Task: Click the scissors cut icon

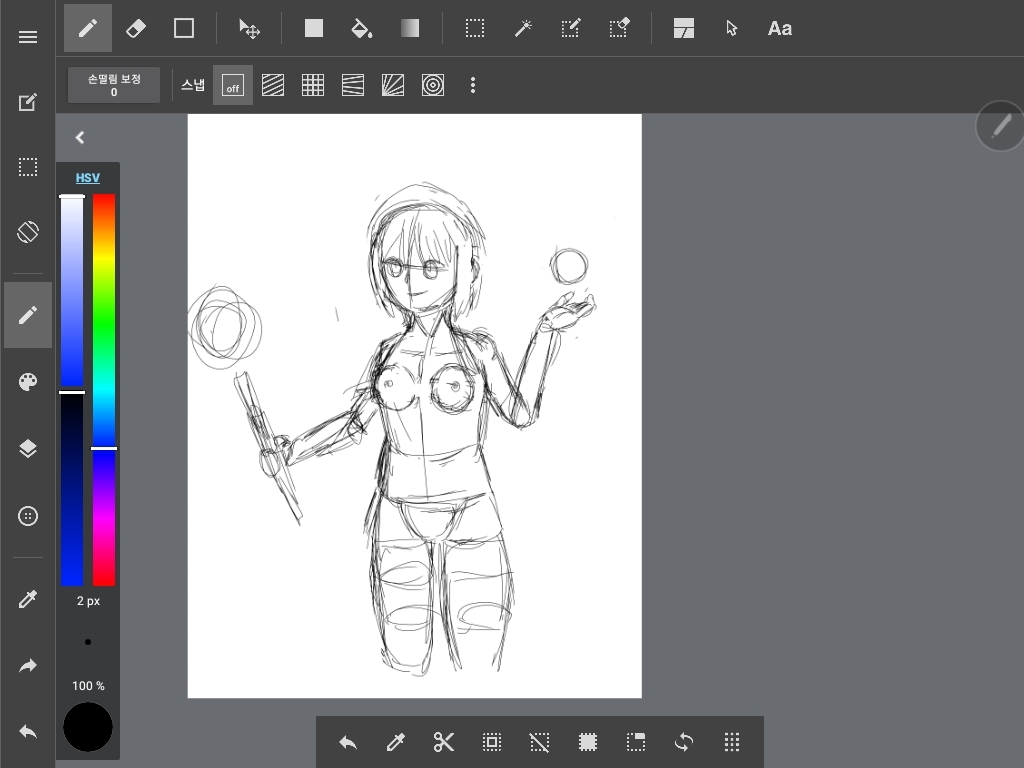Action: pos(443,742)
